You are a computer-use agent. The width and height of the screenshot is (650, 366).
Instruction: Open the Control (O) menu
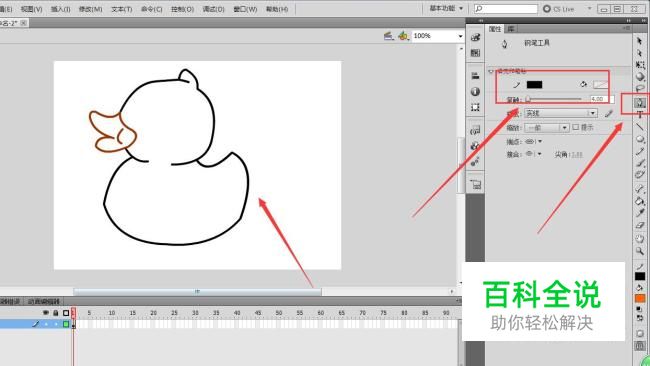[182, 9]
